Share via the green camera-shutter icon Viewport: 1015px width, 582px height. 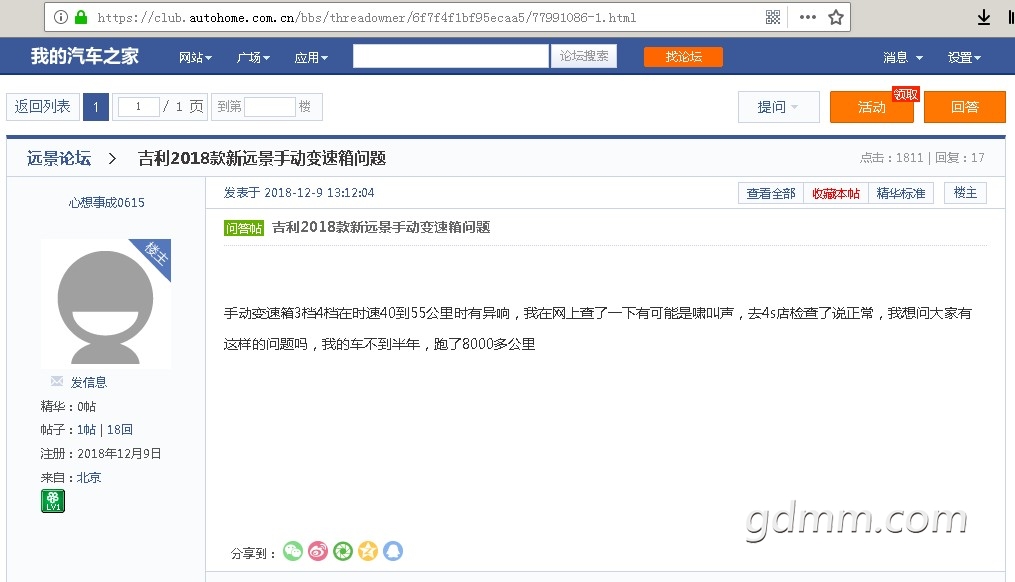click(x=343, y=551)
